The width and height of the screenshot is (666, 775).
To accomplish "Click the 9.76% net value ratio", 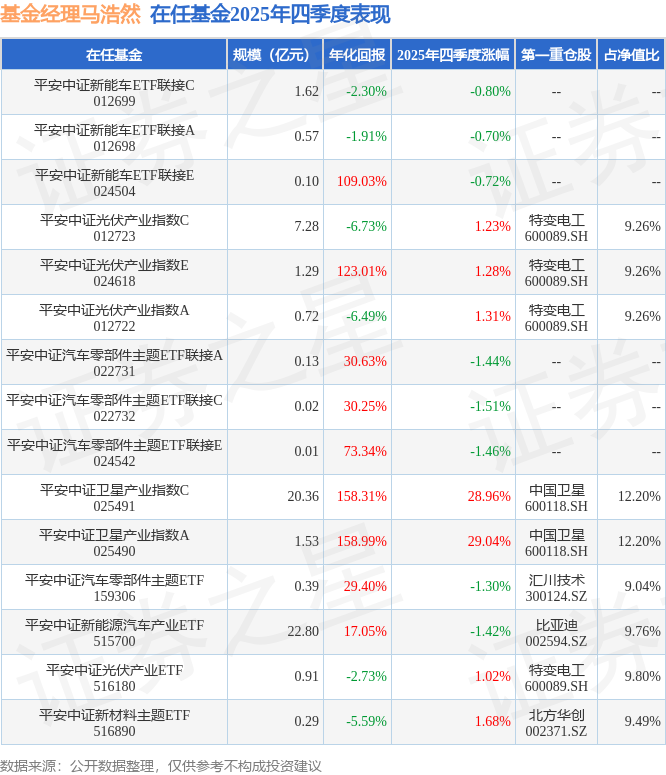I will 642,631.
